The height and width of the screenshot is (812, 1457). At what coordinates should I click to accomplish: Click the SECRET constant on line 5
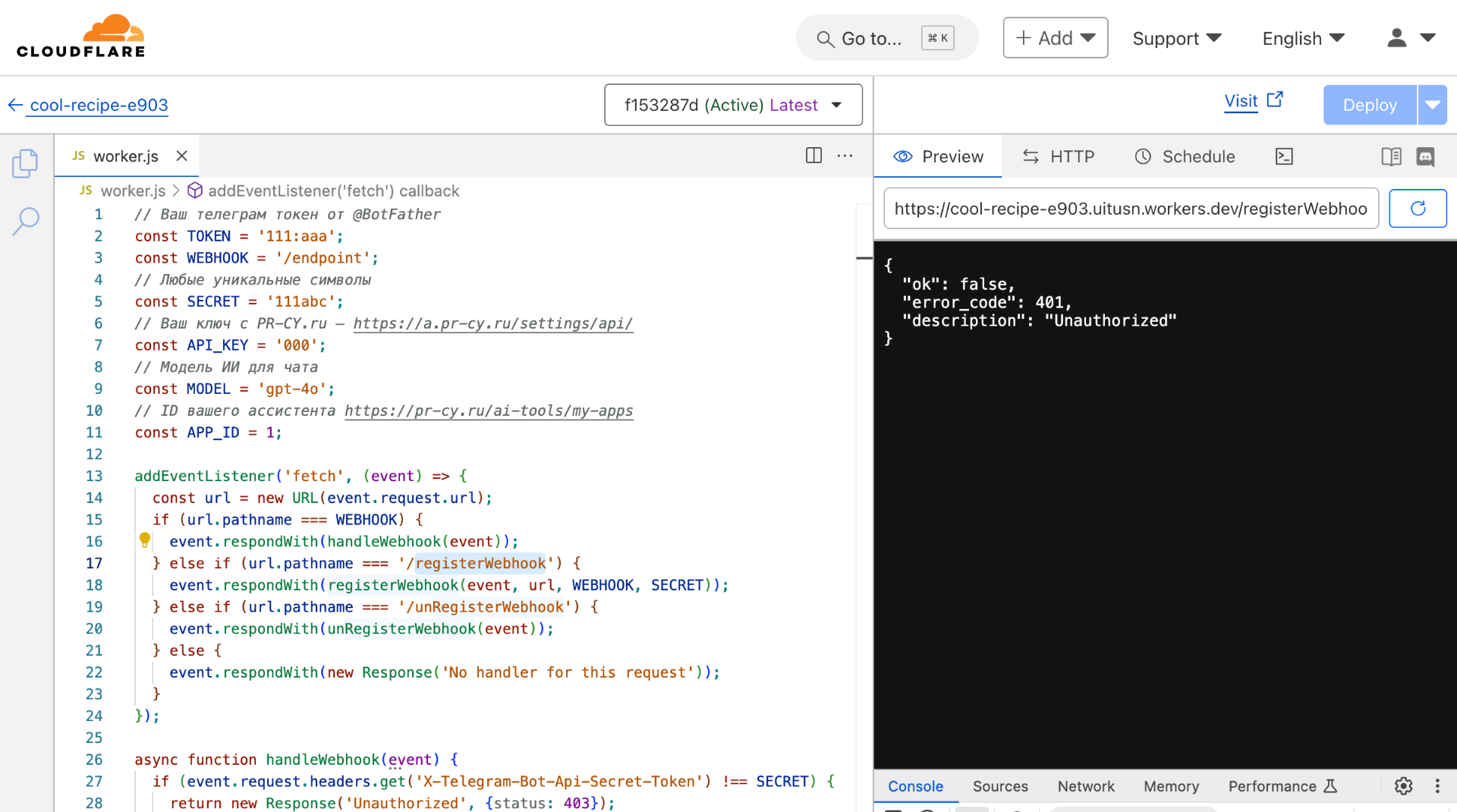212,301
